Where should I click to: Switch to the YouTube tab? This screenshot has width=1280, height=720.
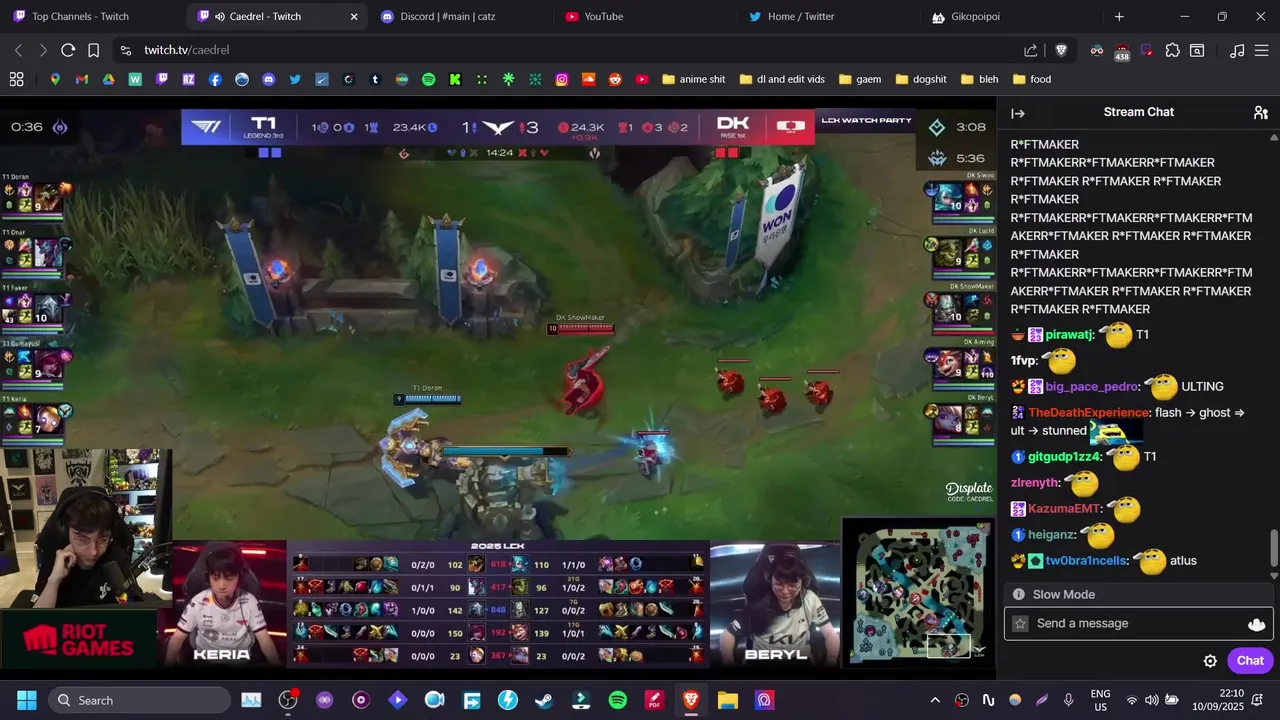pos(644,17)
